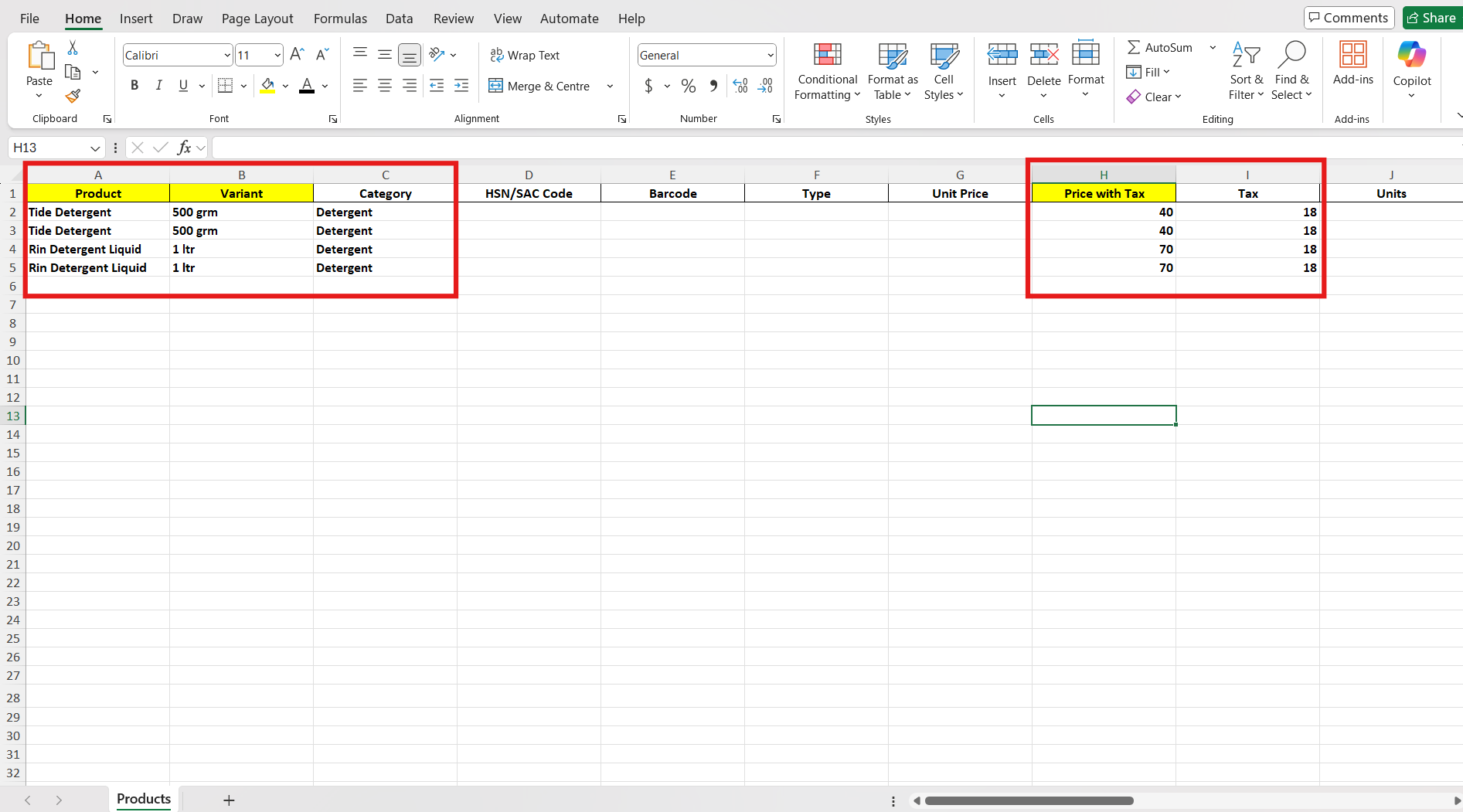Open the Copilot pane
The image size is (1463, 812).
(x=1412, y=70)
